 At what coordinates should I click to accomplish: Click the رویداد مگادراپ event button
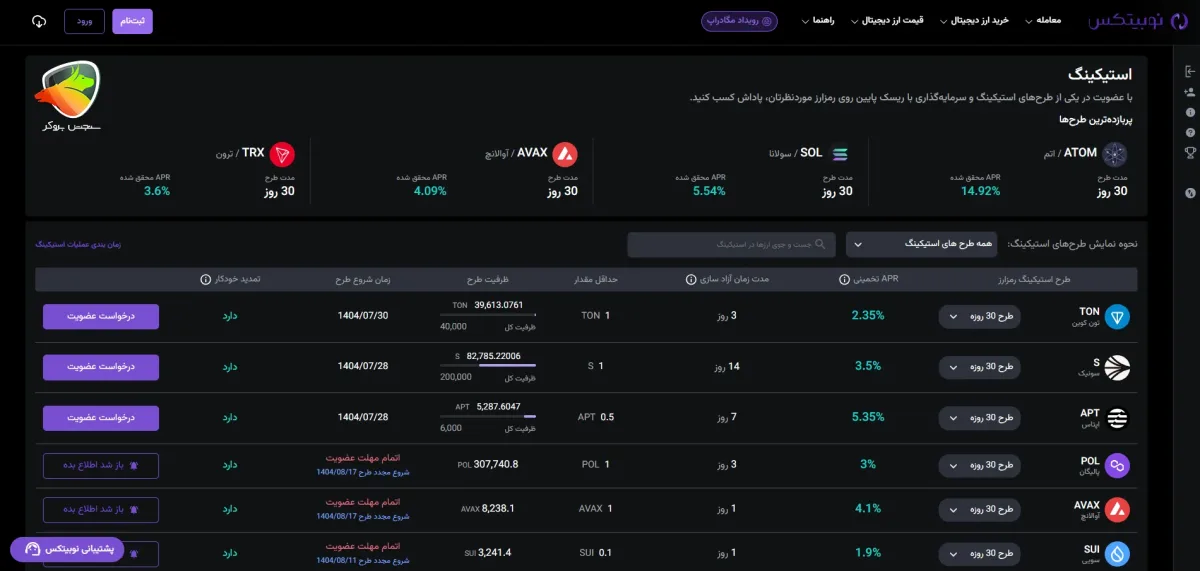point(739,21)
